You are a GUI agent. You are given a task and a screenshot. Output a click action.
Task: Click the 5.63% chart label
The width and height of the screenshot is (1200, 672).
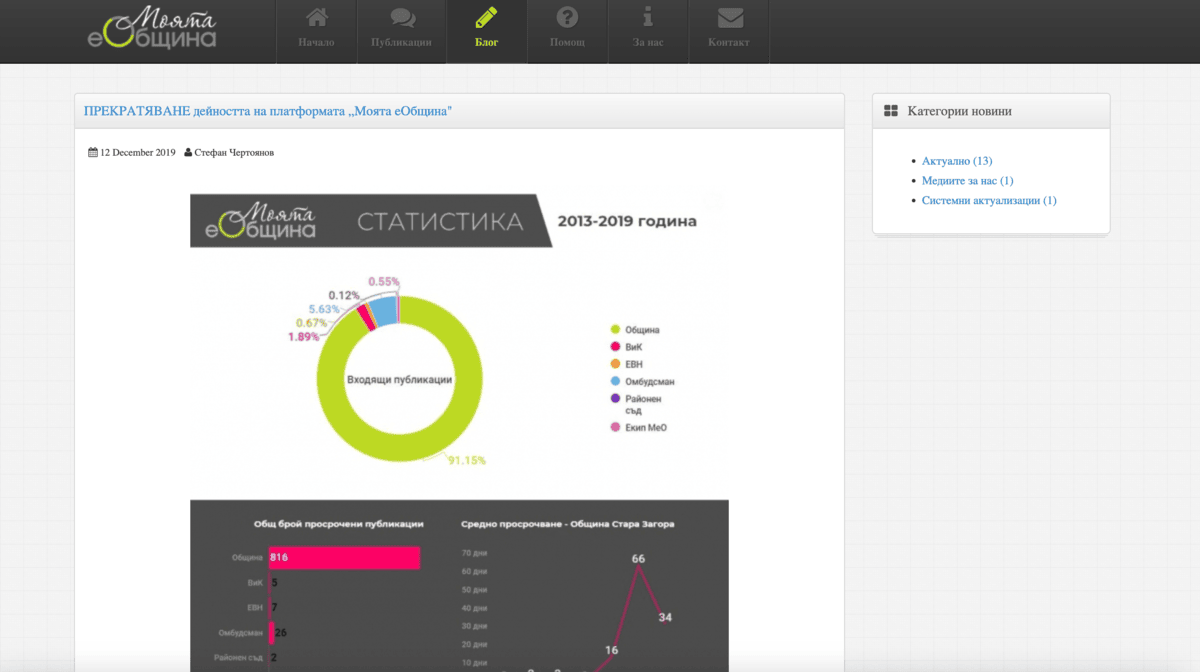[325, 309]
